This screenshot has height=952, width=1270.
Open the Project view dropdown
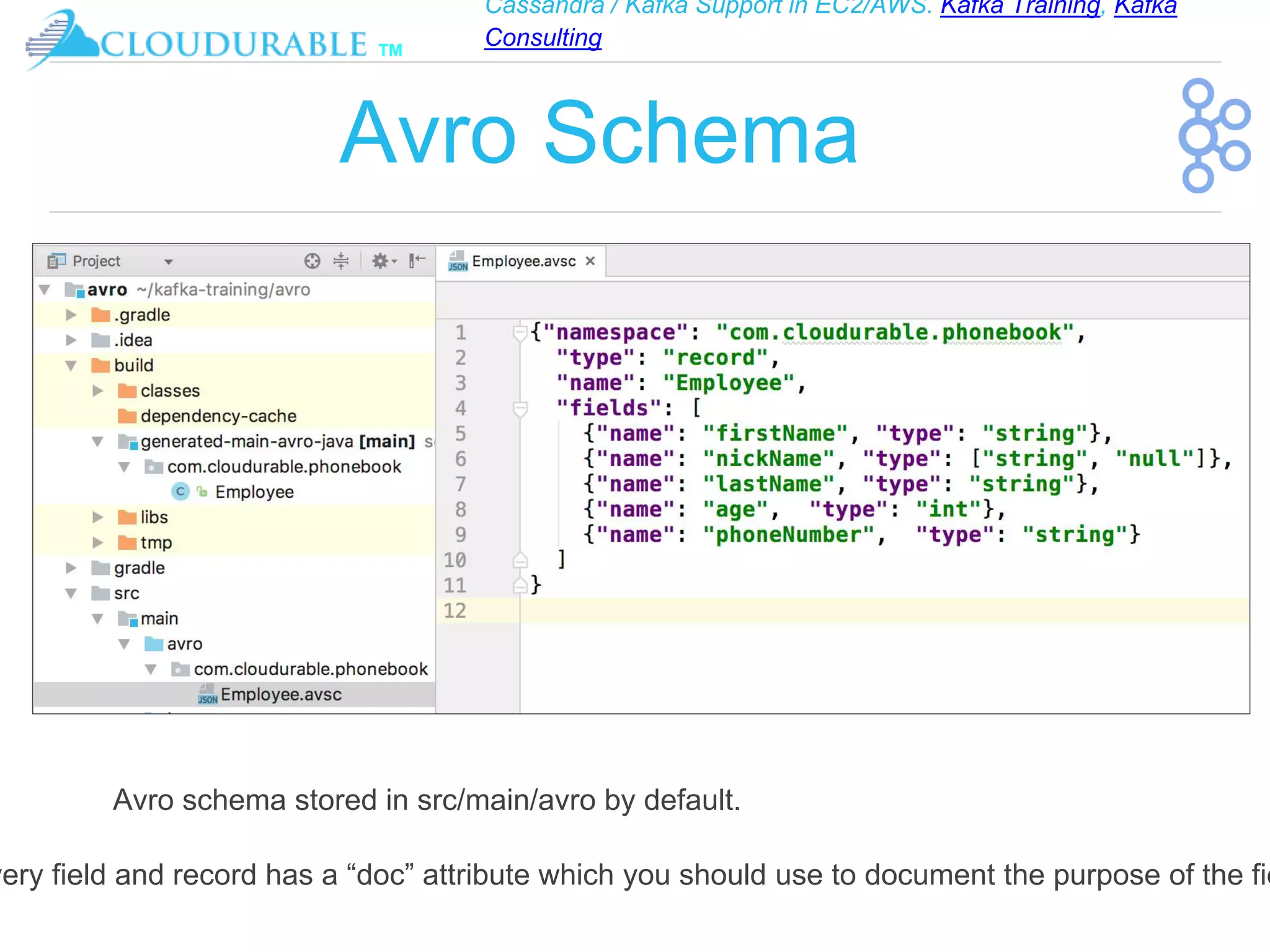[168, 262]
